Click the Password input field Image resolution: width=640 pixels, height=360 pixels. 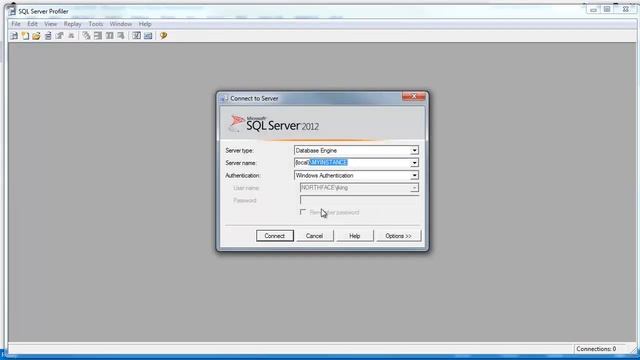click(x=359, y=200)
